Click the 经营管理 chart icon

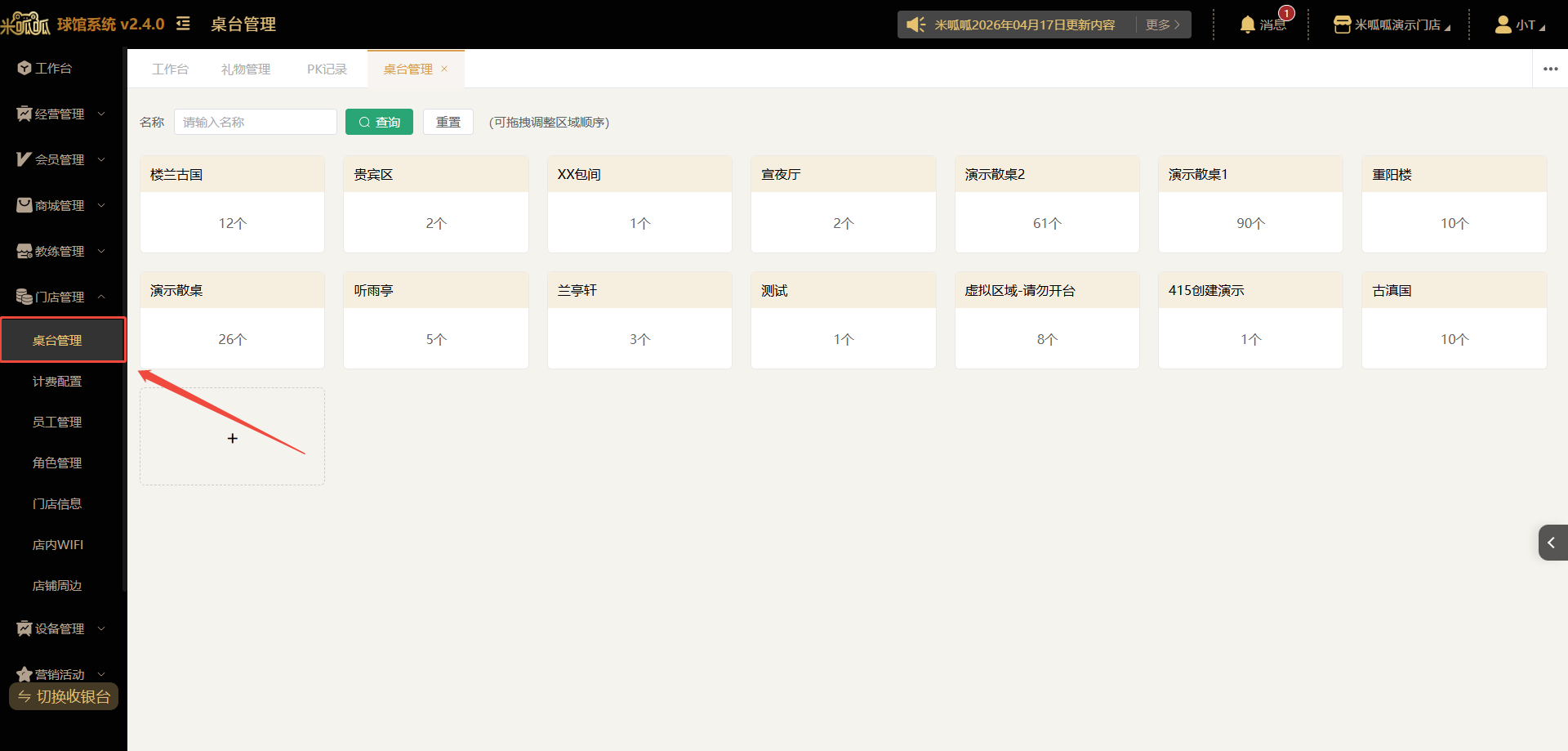click(x=24, y=114)
